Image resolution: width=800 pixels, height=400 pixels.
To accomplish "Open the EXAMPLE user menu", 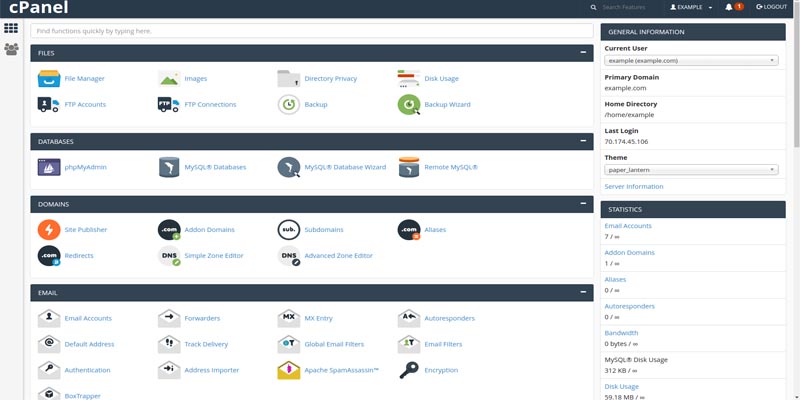I will tap(691, 7).
